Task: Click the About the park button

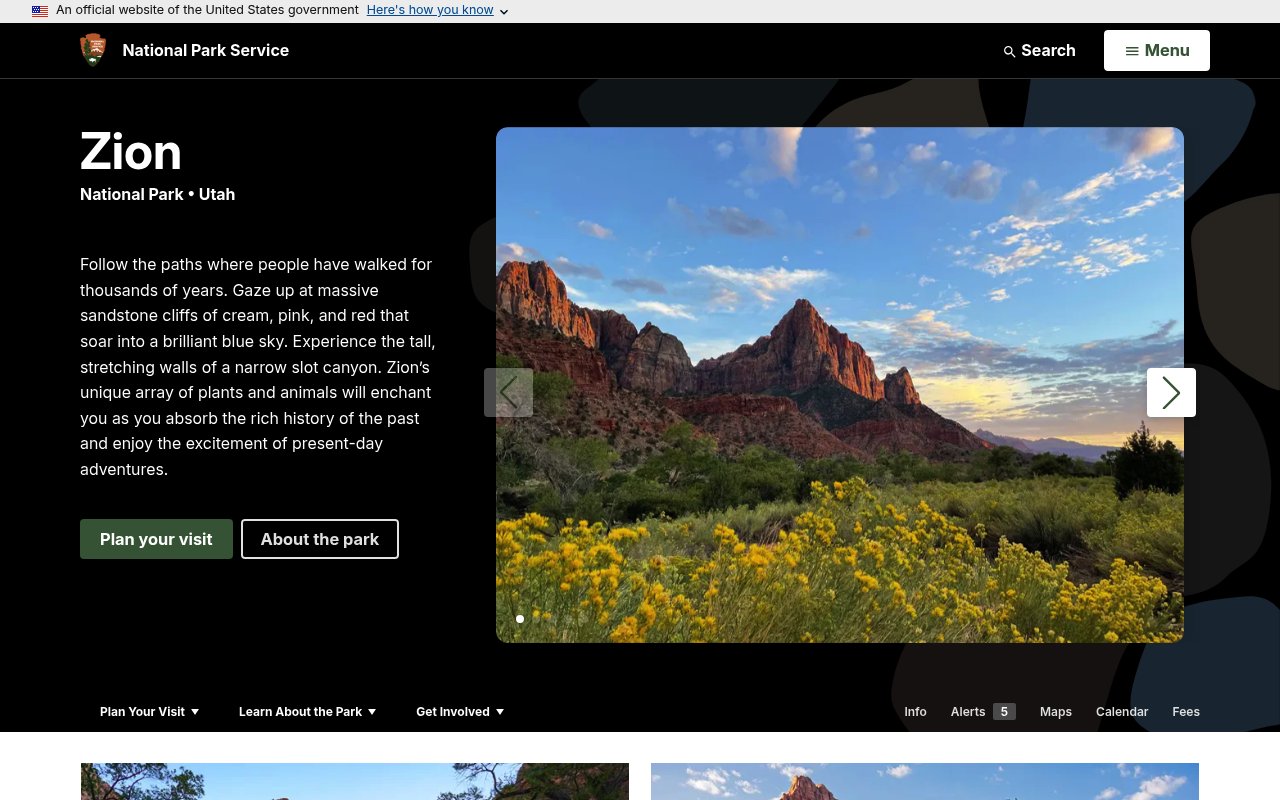Action: (320, 539)
